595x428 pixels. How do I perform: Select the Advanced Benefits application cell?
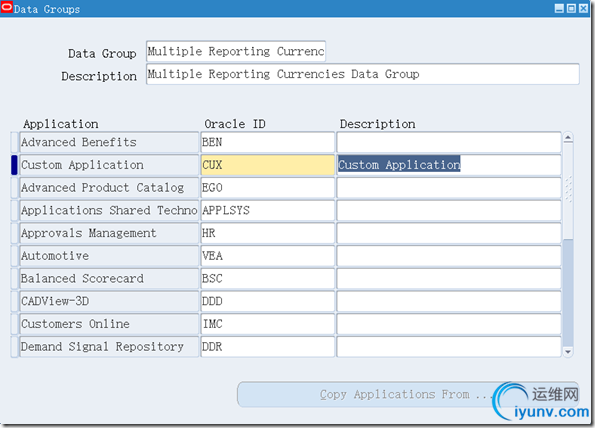(109, 142)
